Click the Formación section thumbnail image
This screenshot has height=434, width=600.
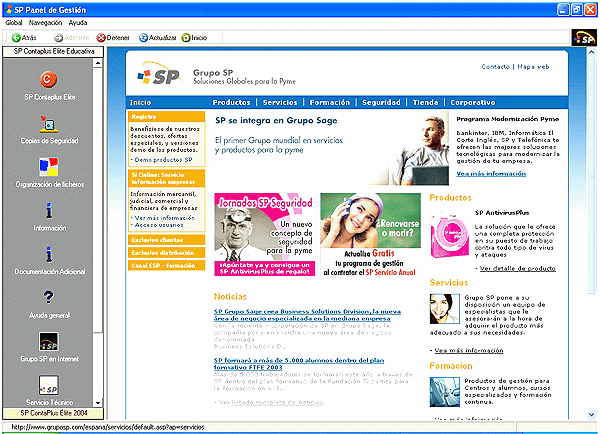pyautogui.click(x=444, y=392)
